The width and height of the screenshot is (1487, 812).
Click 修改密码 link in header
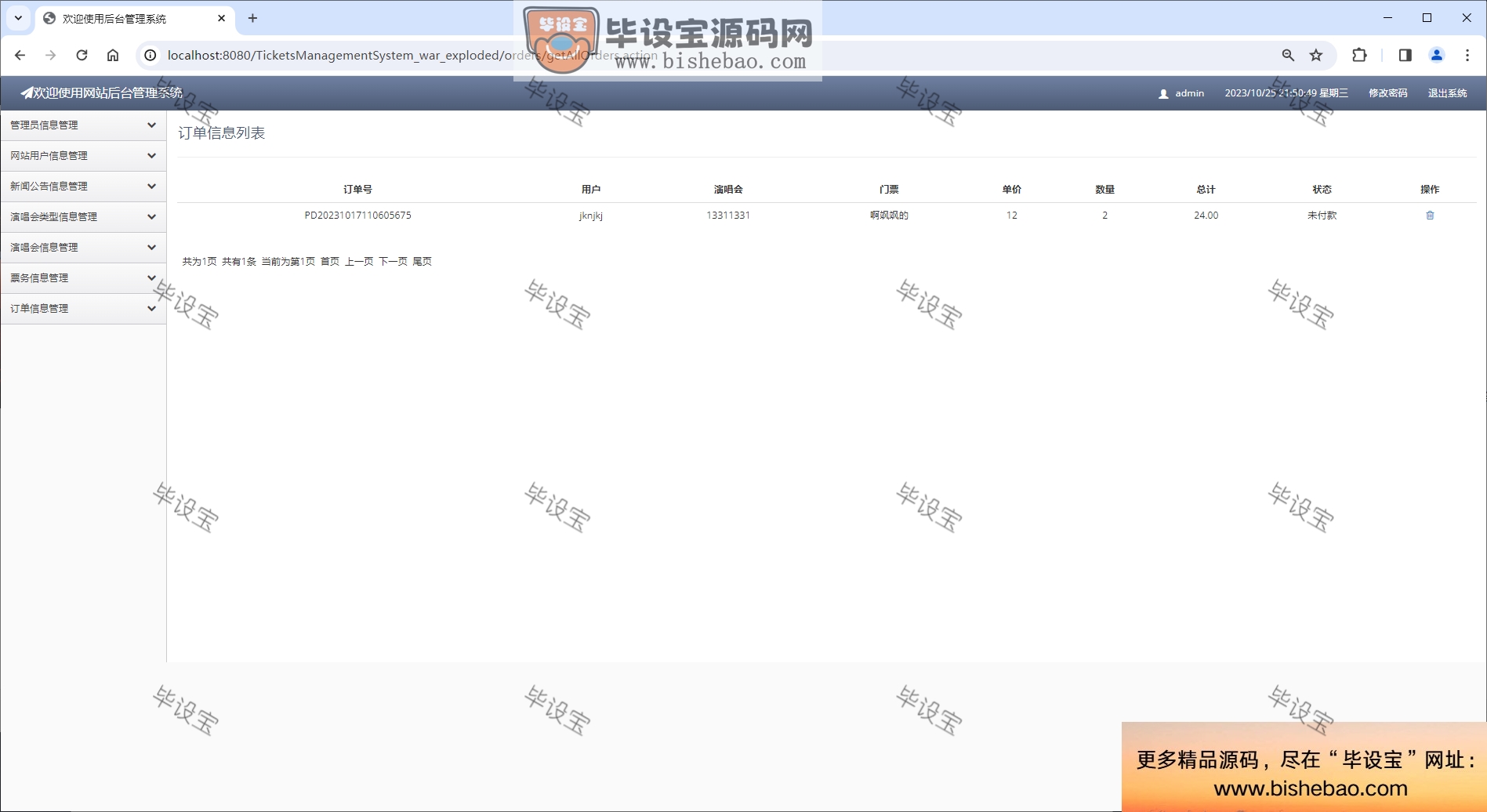(1387, 93)
